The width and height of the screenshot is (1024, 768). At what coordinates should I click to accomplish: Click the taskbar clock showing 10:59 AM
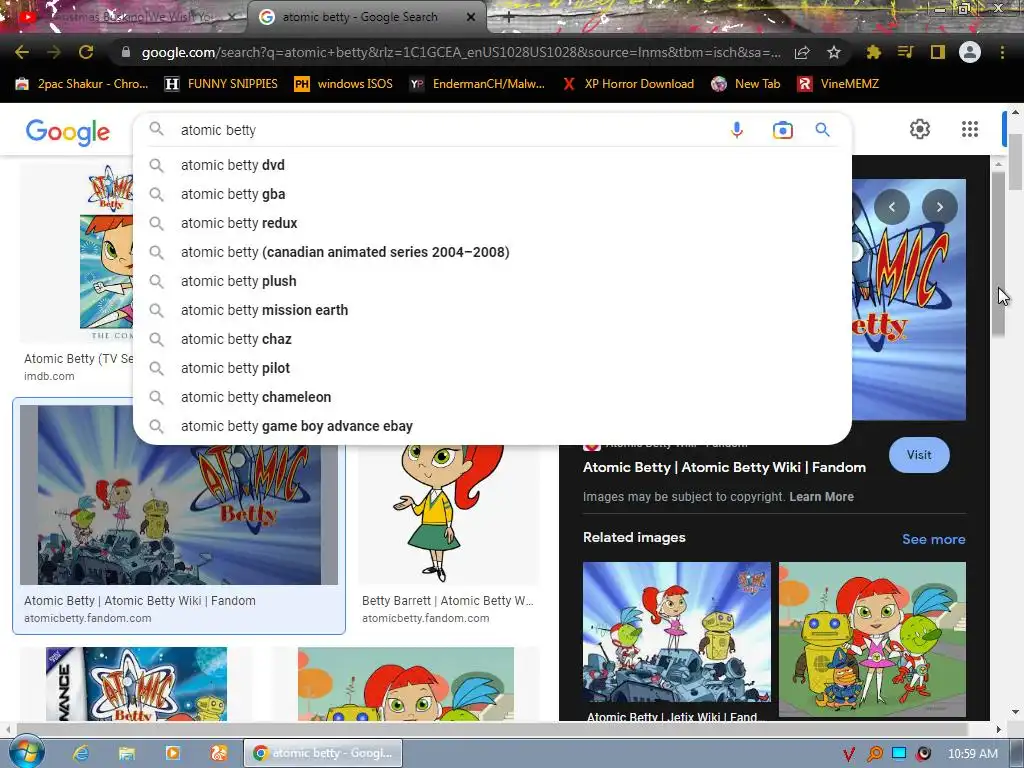(972, 754)
